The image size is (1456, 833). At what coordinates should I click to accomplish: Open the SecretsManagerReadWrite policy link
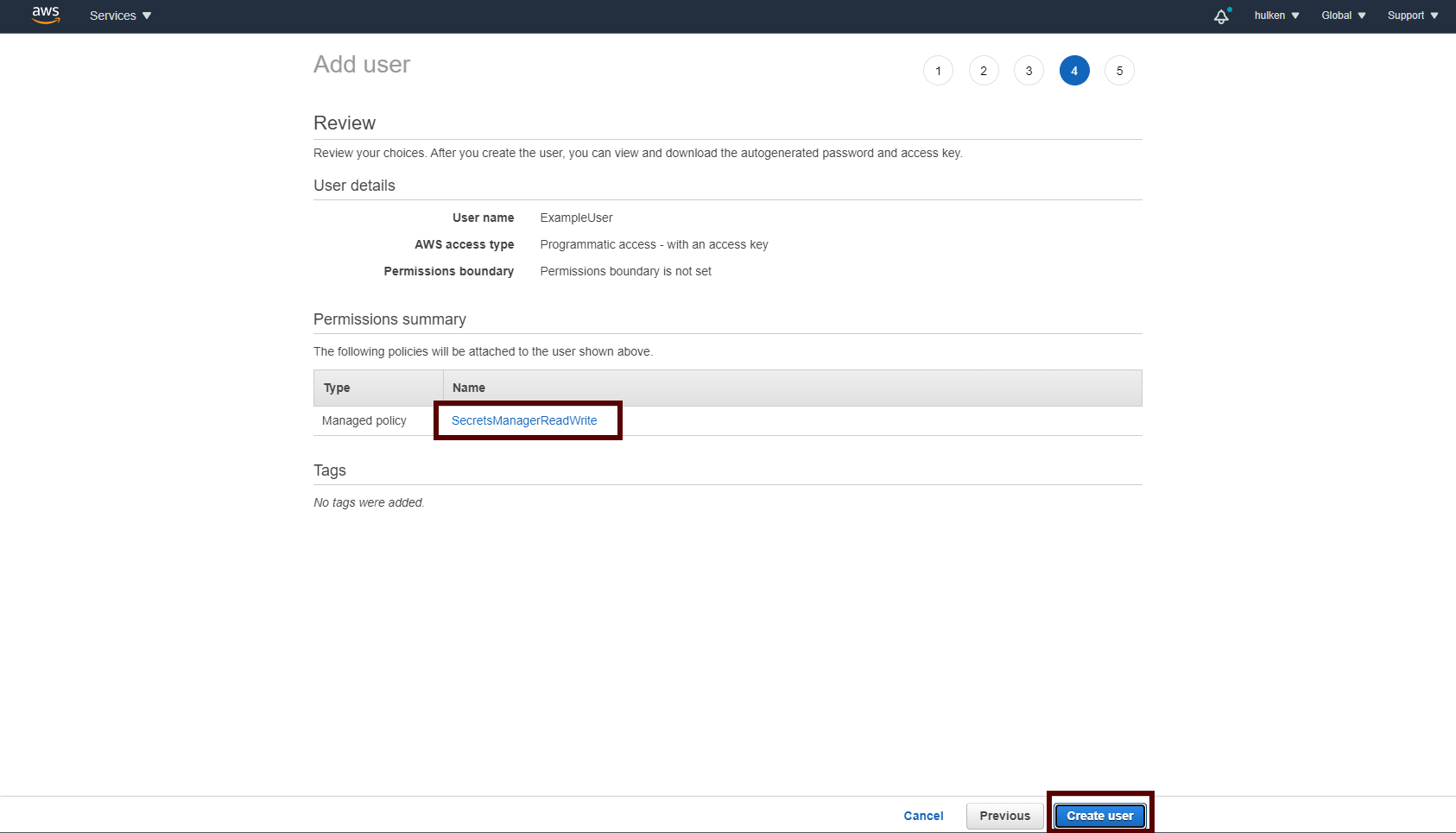(524, 420)
